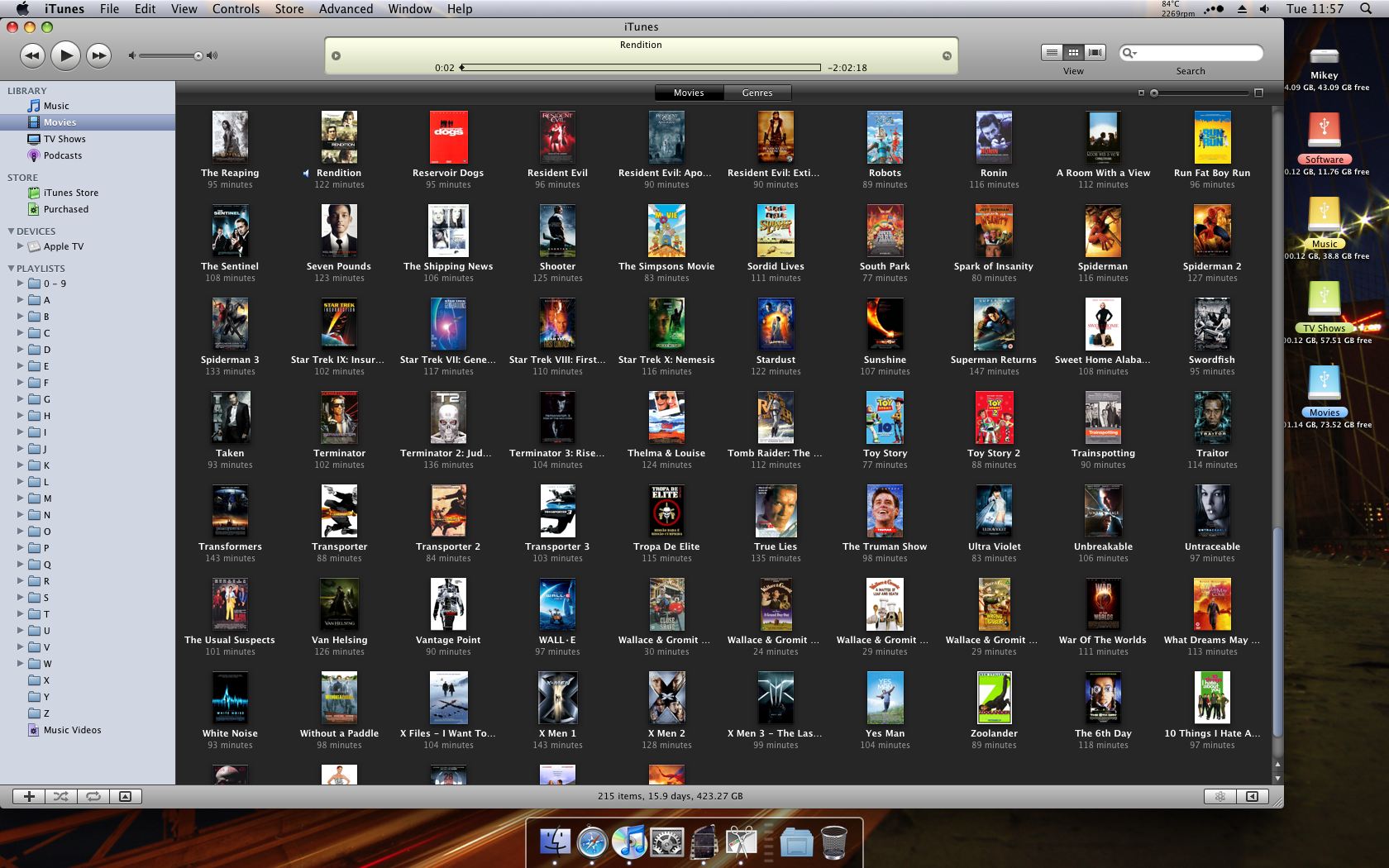The height and width of the screenshot is (868, 1389).
Task: Open the Advanced menu
Action: [344, 8]
